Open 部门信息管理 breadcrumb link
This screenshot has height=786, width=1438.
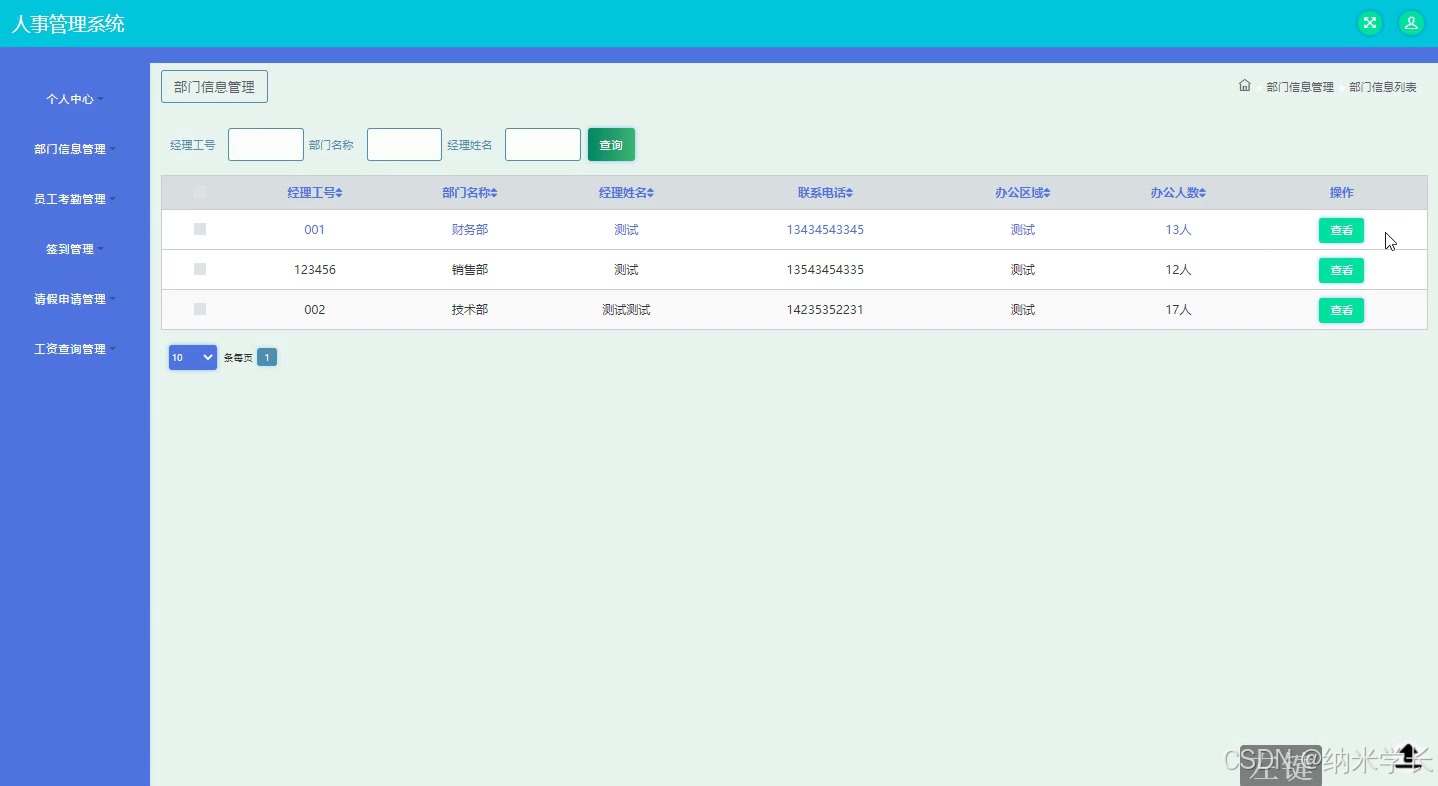[1300, 87]
